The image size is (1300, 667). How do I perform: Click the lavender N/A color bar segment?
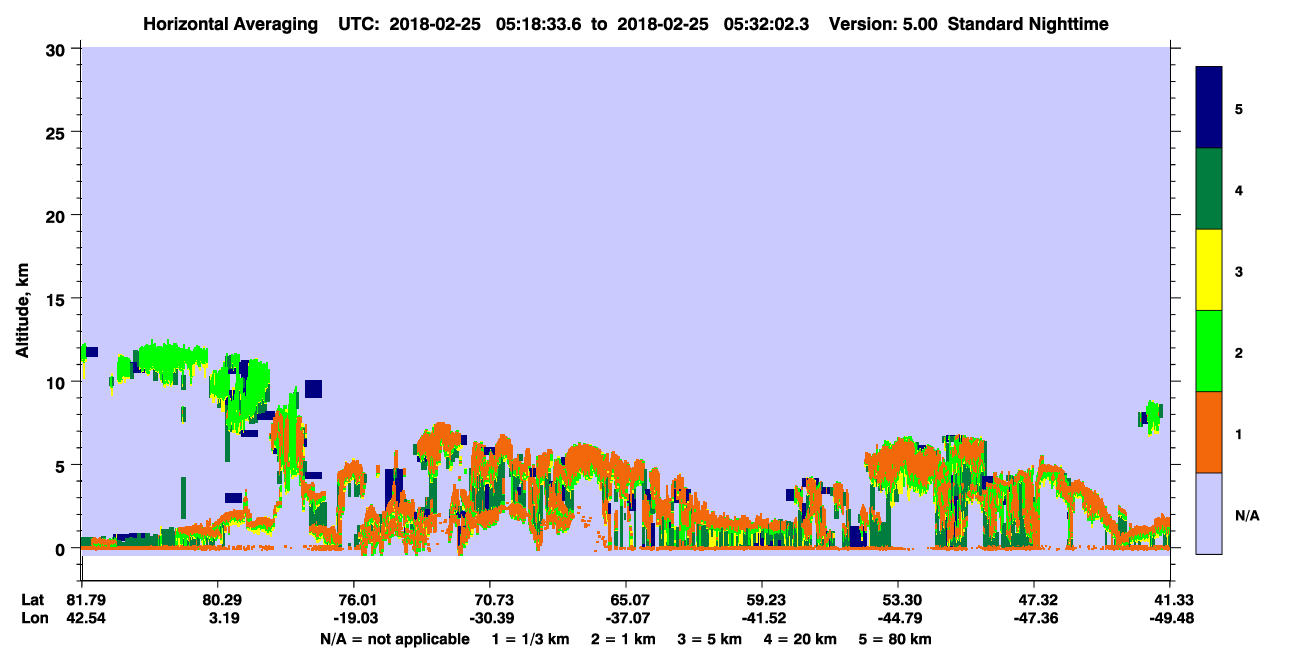click(1209, 513)
